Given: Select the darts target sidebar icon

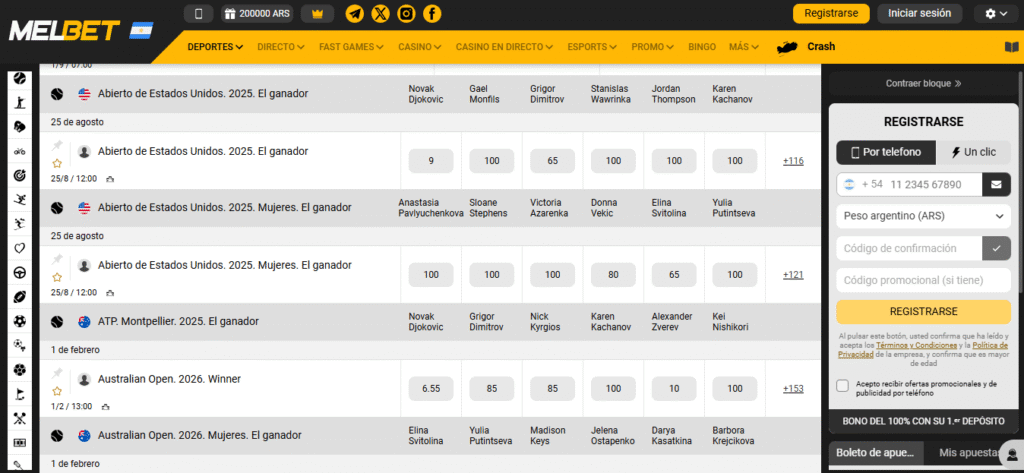Looking at the screenshot, I should pos(20,176).
